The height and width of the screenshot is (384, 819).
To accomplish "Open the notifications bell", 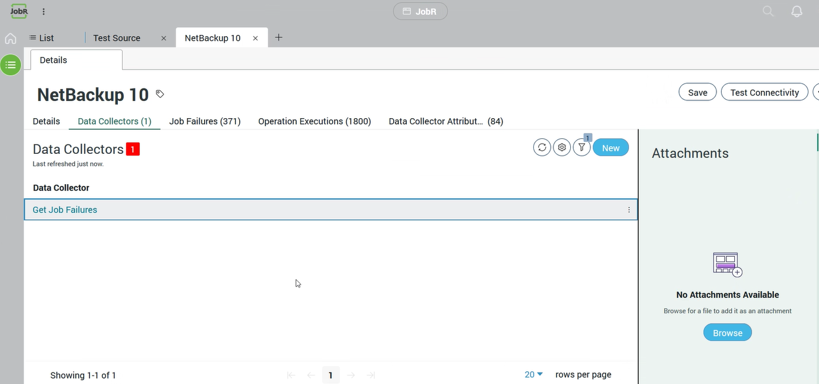I will click(x=797, y=11).
